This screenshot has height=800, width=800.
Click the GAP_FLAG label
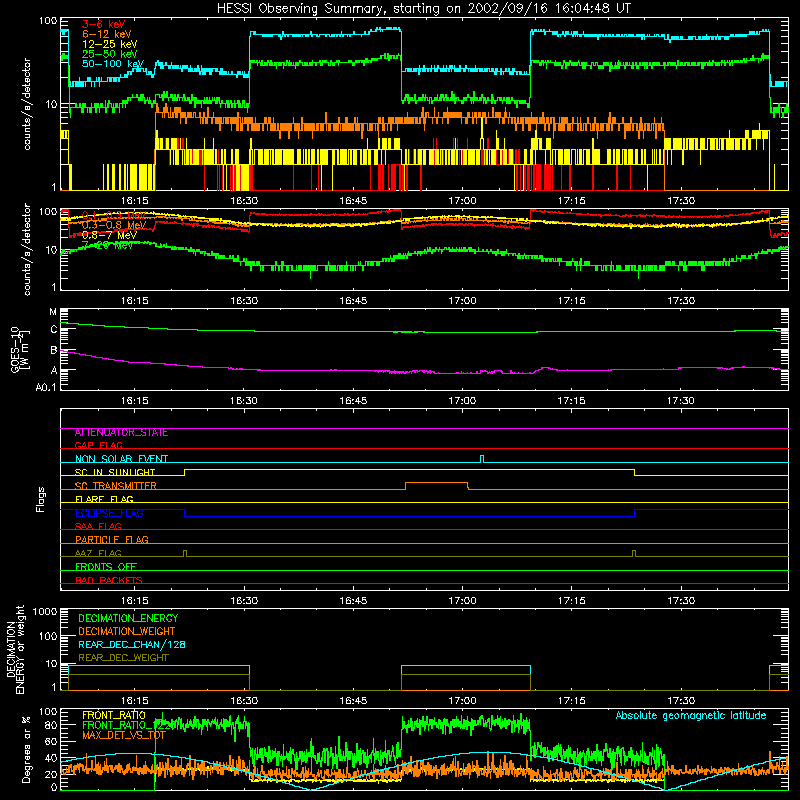click(98, 445)
